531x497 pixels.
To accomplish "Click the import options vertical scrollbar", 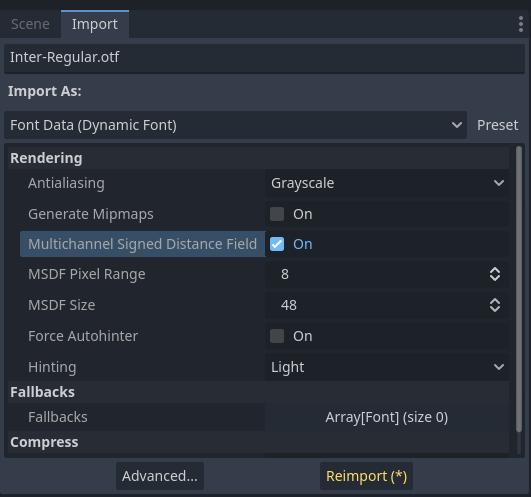I will pos(519,289).
